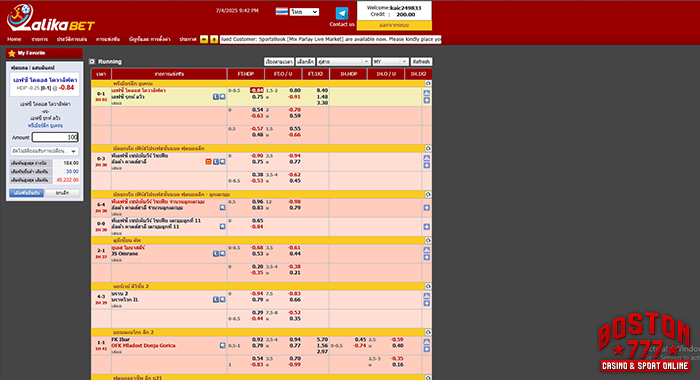The height and width of the screenshot is (380, 700).
Task: Click the Amount input field
Action: pos(55,137)
